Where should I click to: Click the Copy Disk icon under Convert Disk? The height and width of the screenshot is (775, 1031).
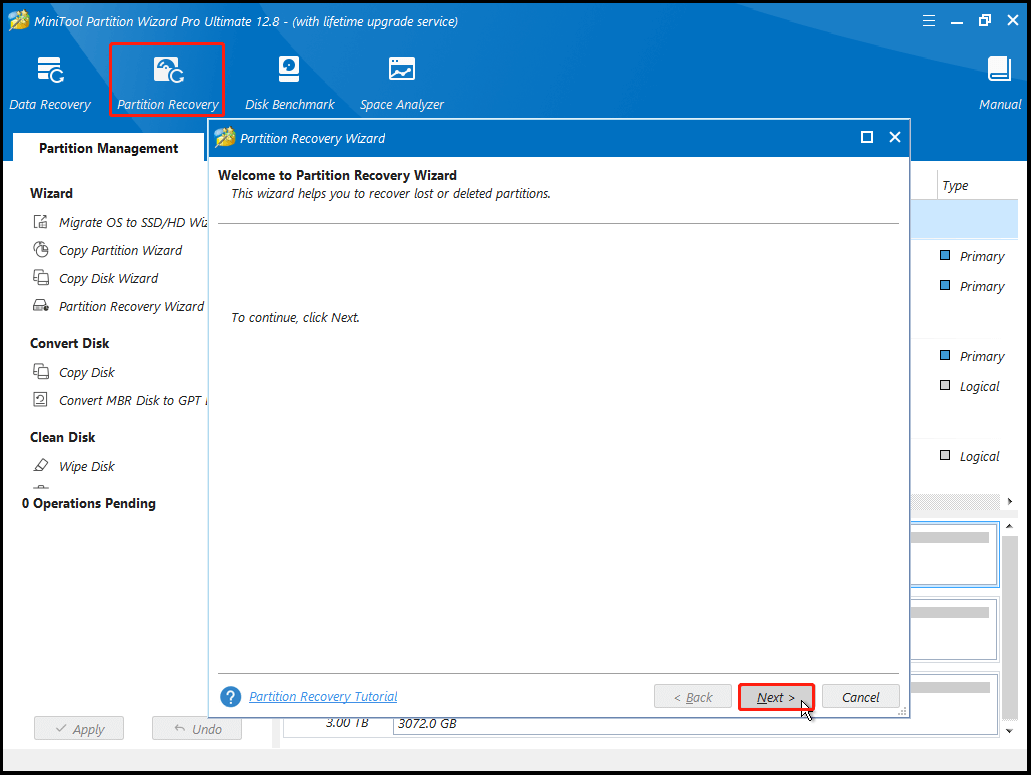tap(41, 371)
